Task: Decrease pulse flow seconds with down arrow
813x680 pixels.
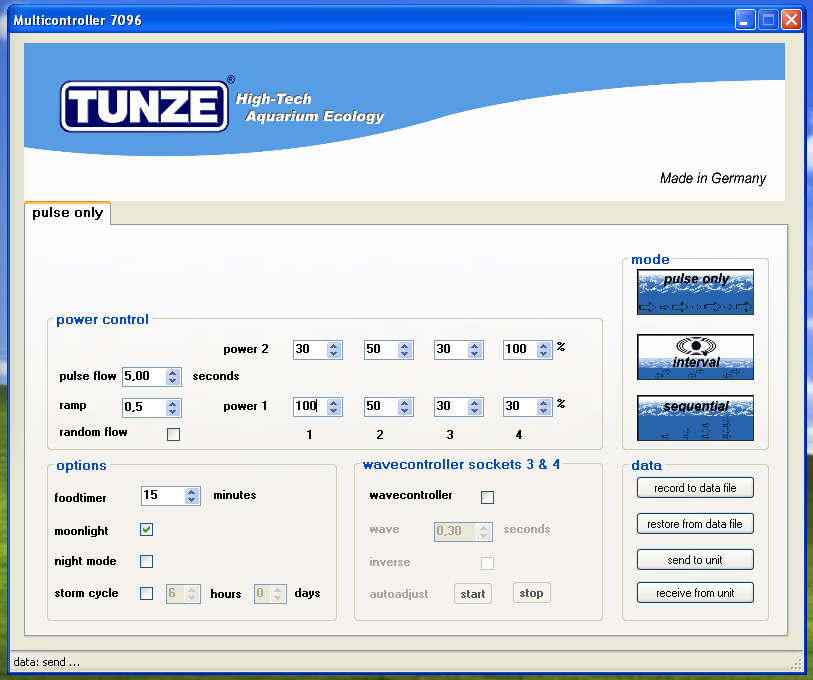Action: pos(173,381)
